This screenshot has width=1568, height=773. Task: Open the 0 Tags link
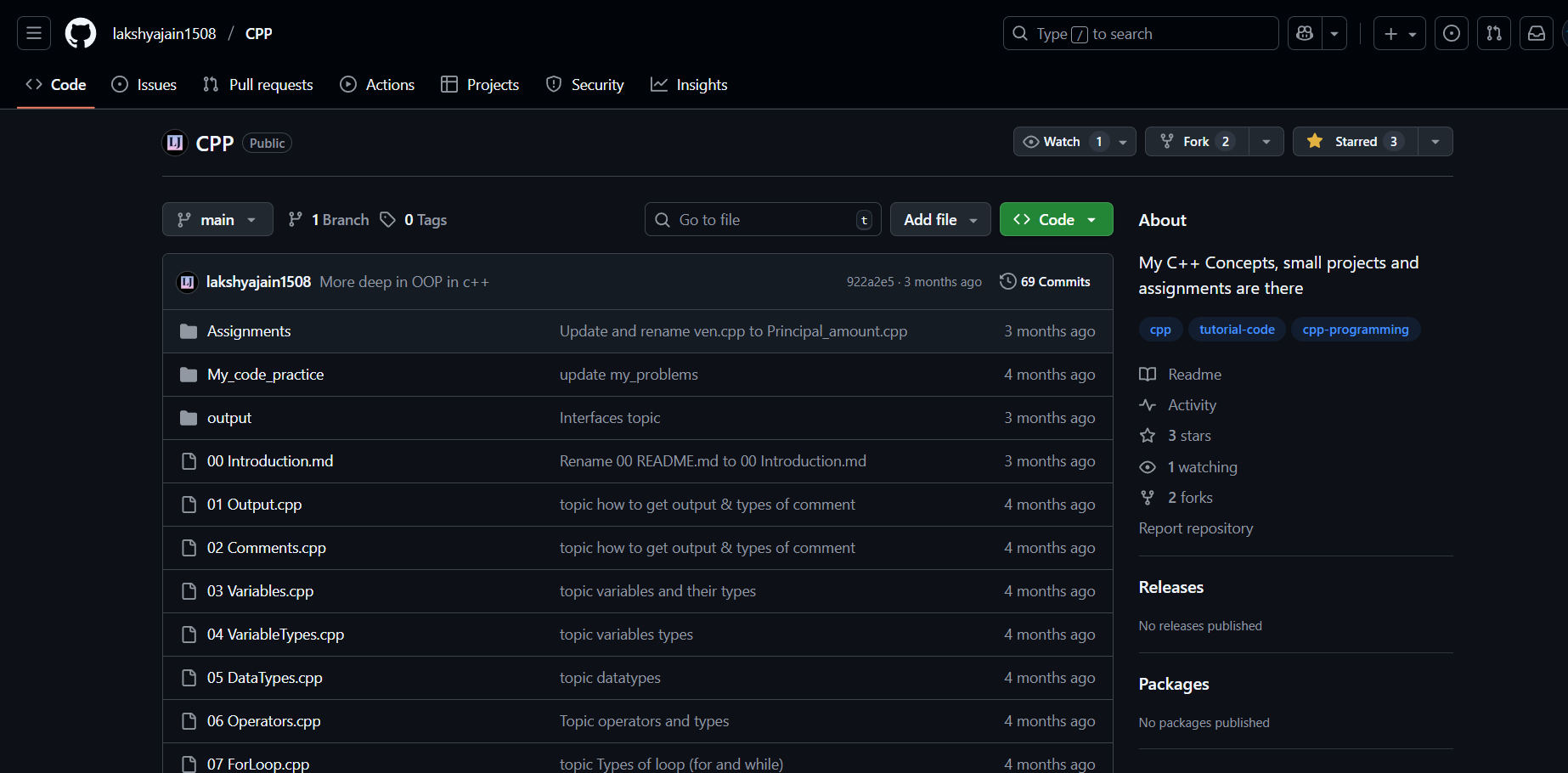point(414,220)
